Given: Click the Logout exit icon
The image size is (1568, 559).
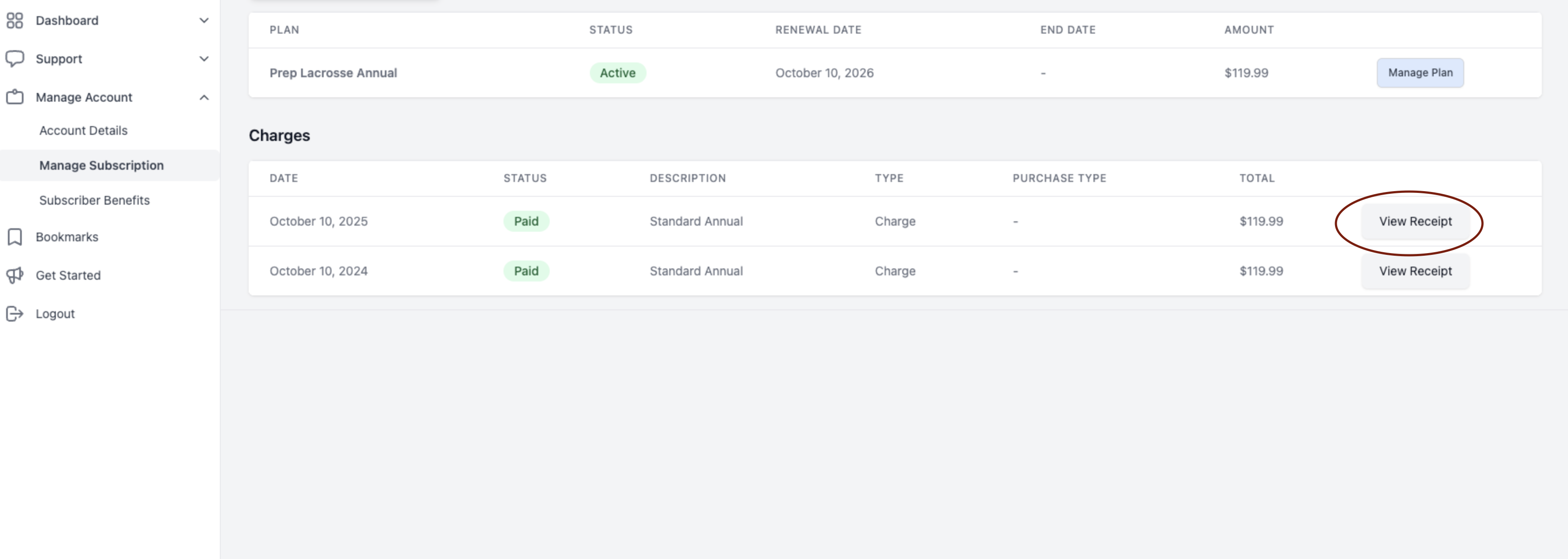Looking at the screenshot, I should pyautogui.click(x=14, y=314).
